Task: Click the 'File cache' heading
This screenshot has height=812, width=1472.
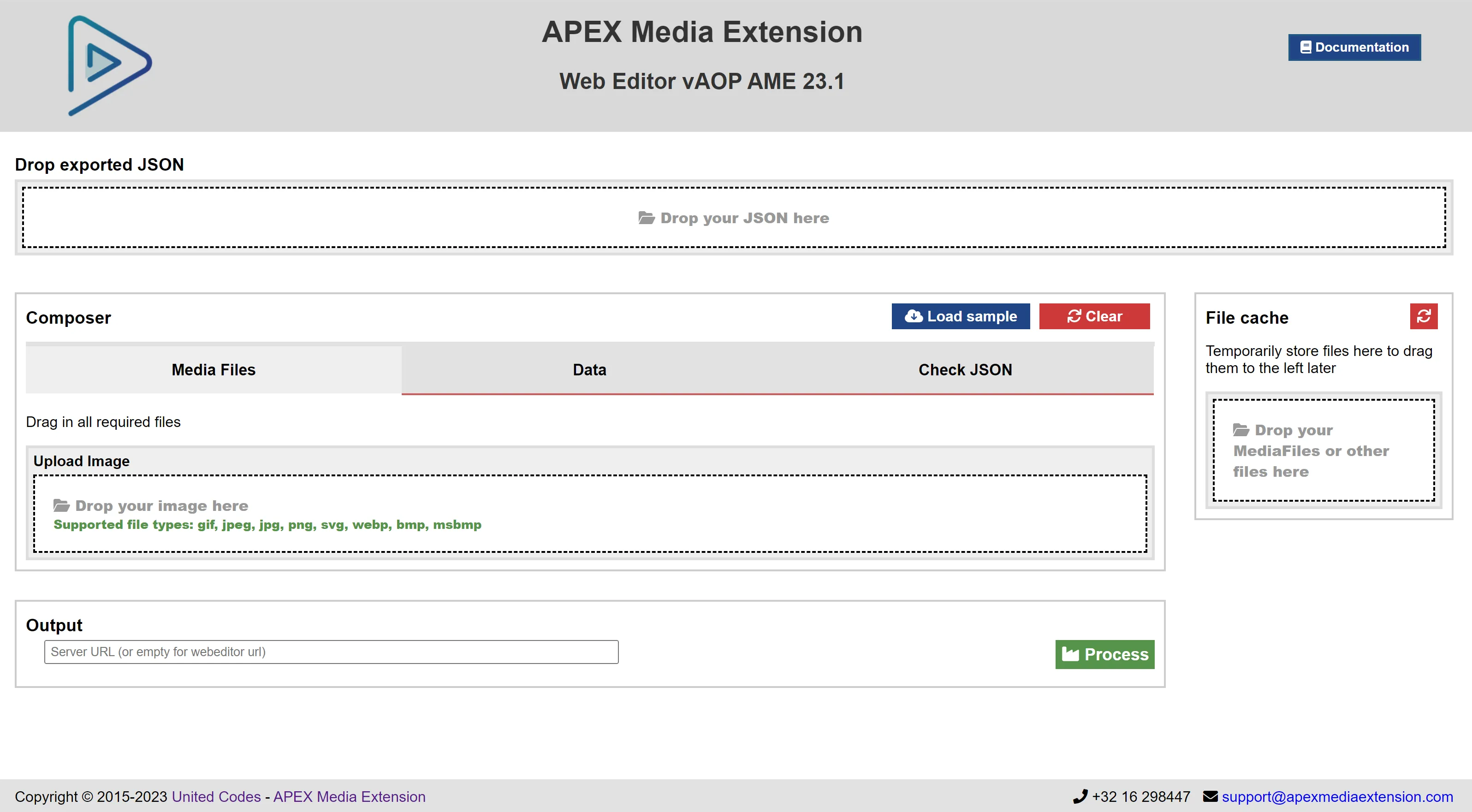Action: [x=1246, y=318]
